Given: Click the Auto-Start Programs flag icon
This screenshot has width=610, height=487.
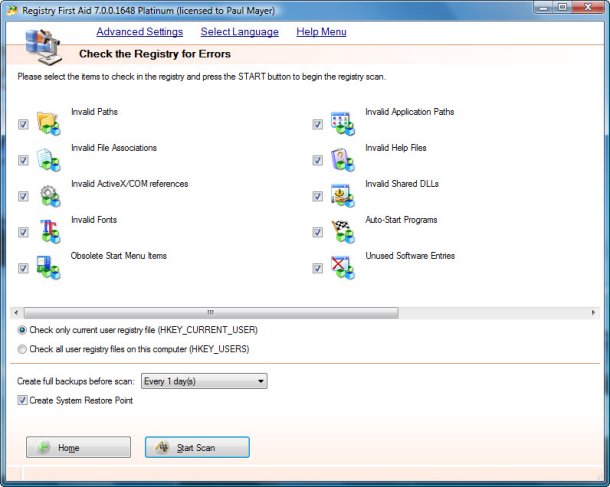Looking at the screenshot, I should pyautogui.click(x=342, y=232).
